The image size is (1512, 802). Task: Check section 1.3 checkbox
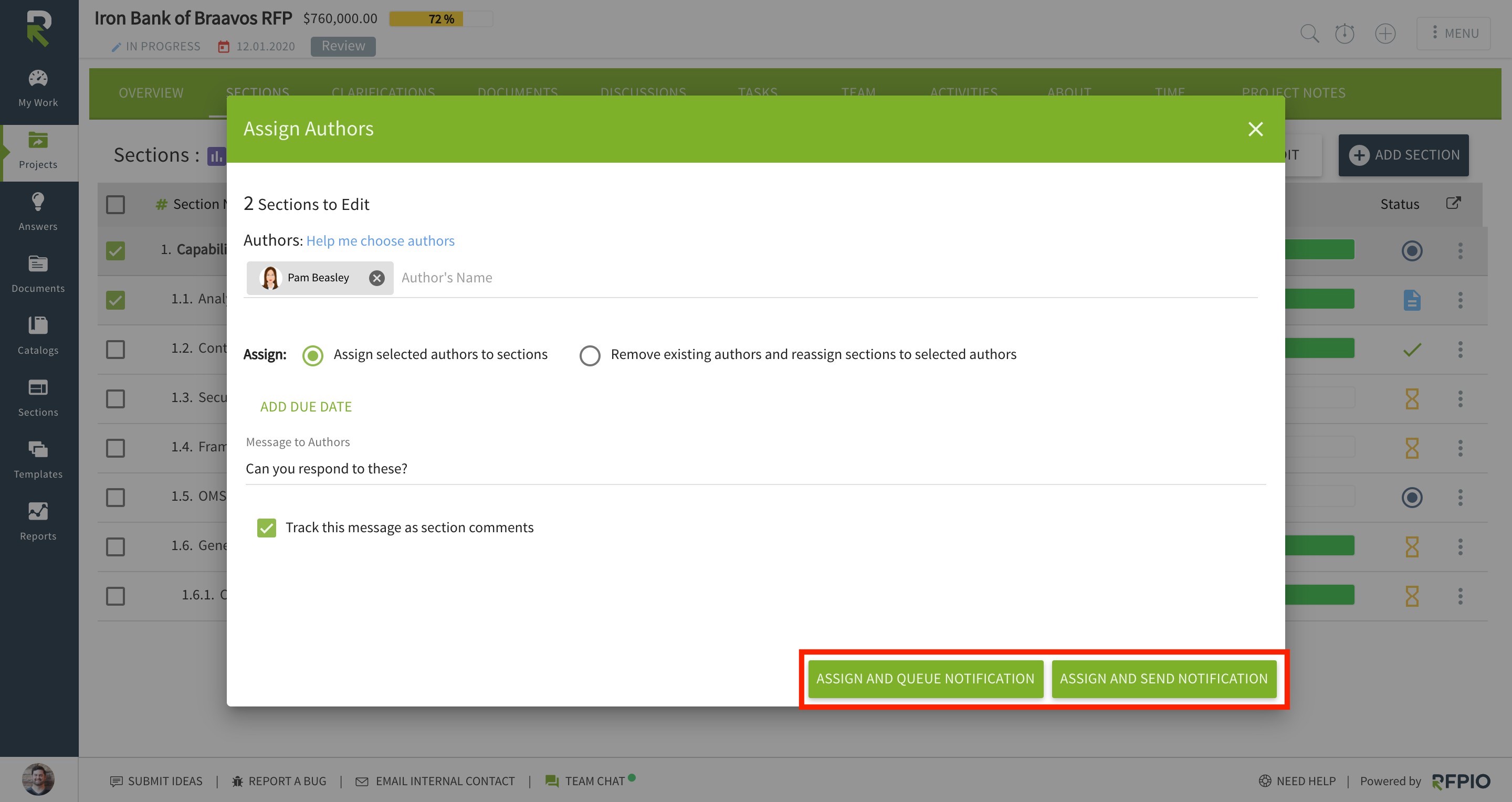[x=115, y=399]
